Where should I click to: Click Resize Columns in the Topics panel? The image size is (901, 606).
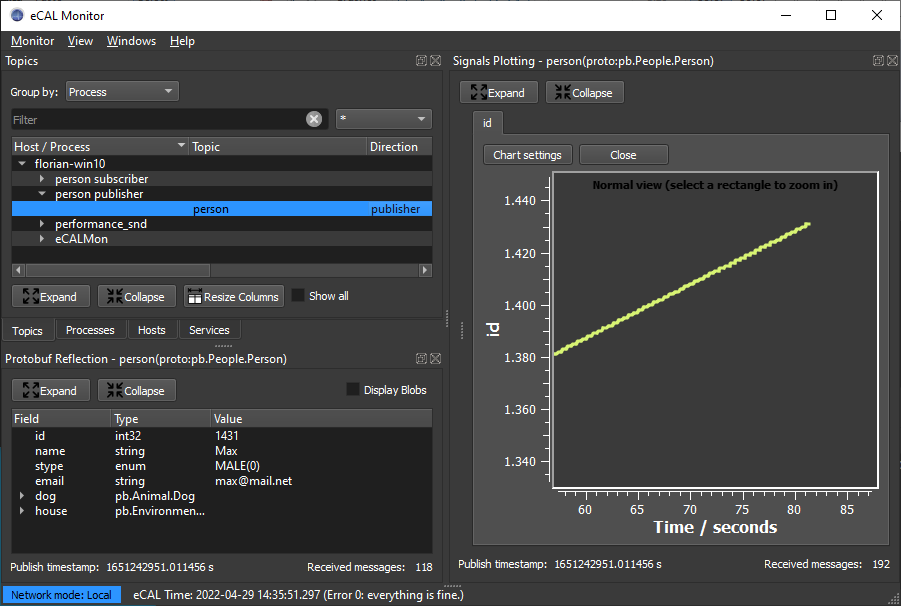(233, 297)
